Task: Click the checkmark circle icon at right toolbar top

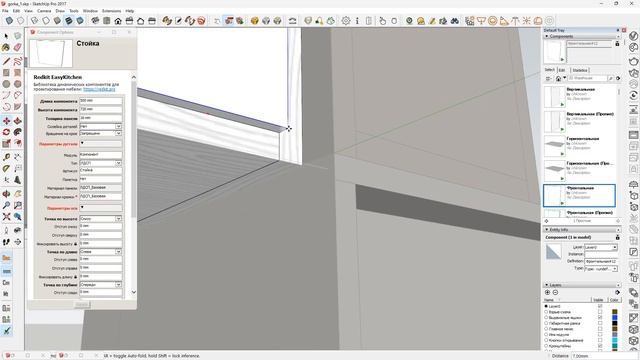Action: pyautogui.click(x=633, y=36)
